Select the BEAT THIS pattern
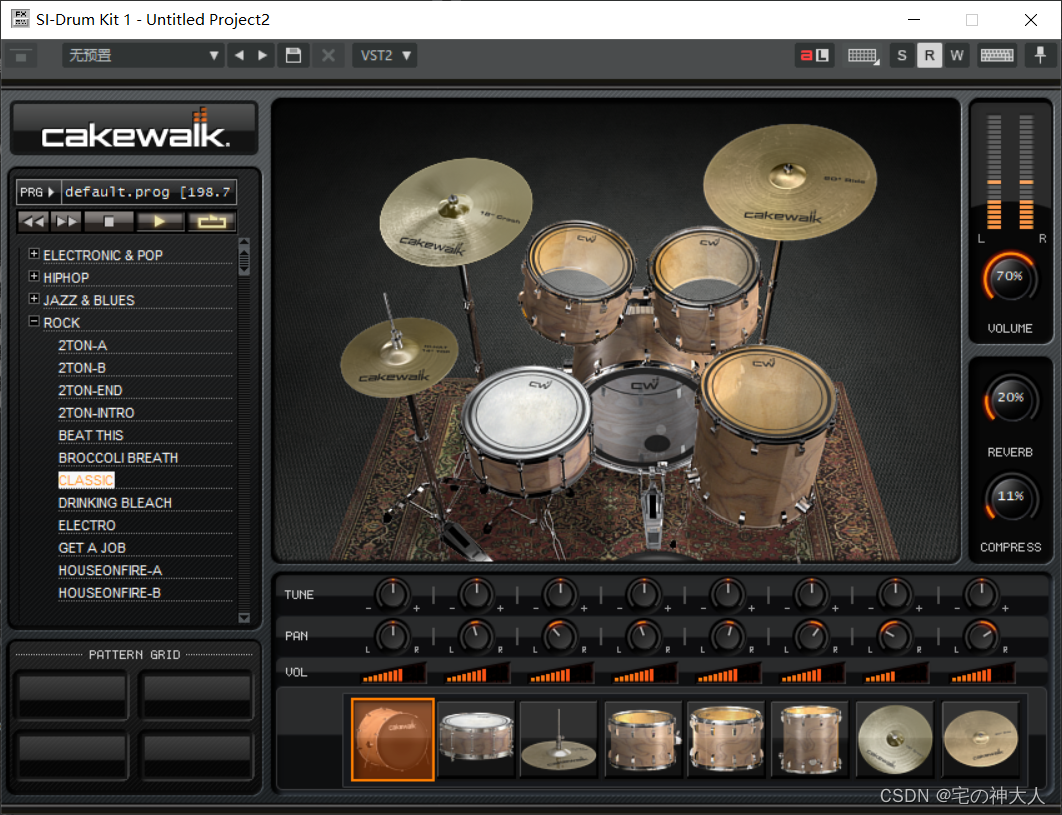1062x815 pixels. 91,435
